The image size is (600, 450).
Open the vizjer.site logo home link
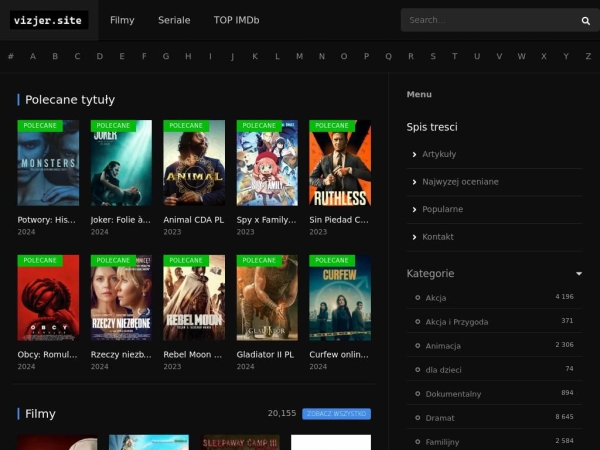point(49,20)
